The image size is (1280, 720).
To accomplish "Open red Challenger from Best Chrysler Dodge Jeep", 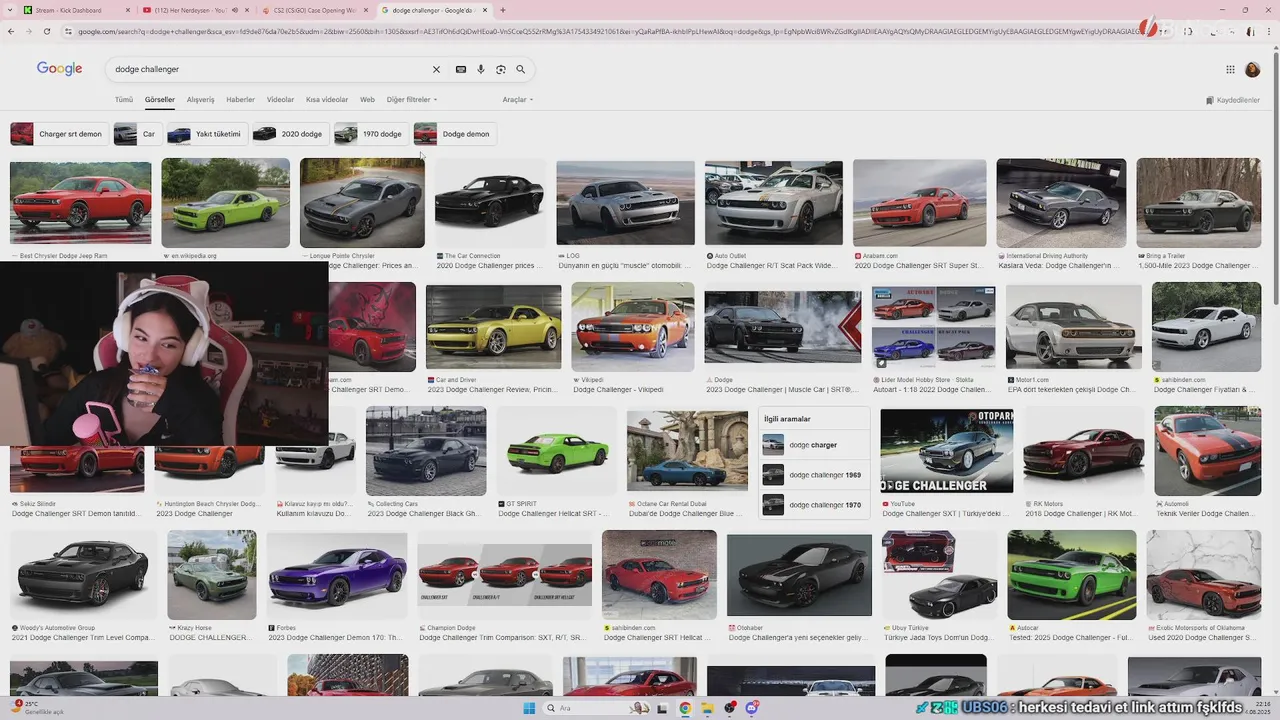I will click(x=80, y=201).
